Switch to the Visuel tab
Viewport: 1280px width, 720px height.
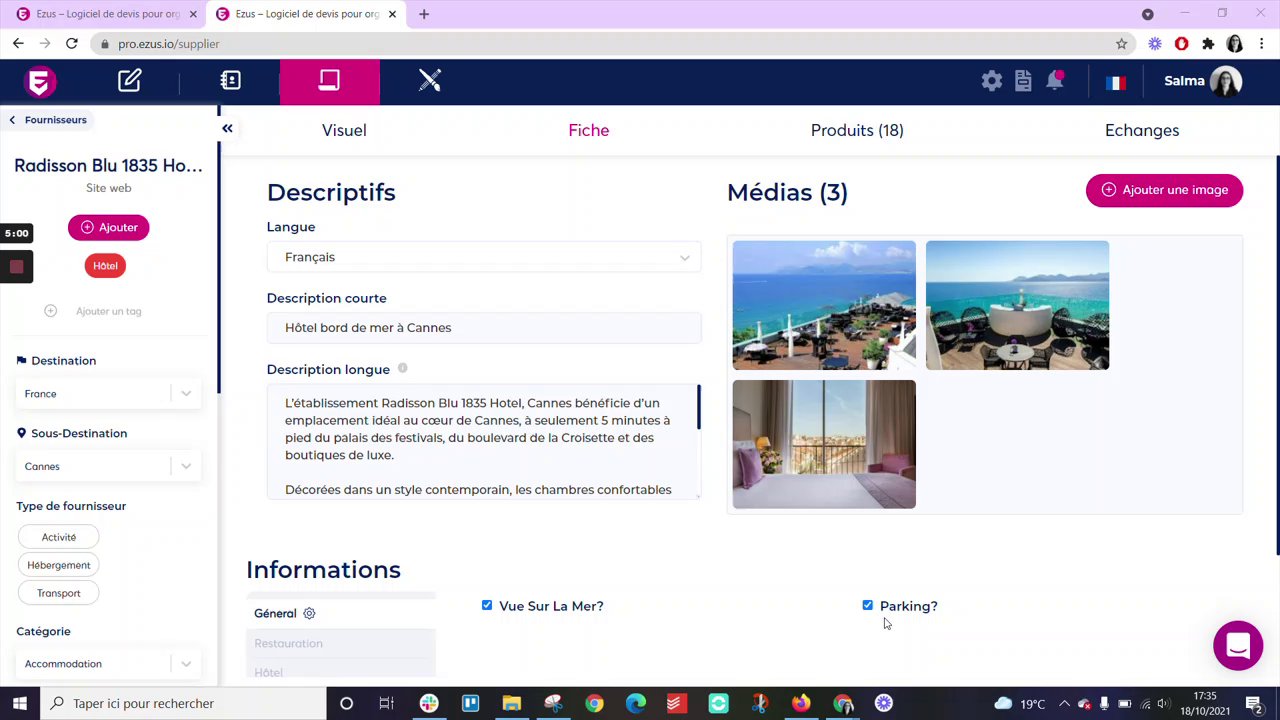[x=344, y=130]
